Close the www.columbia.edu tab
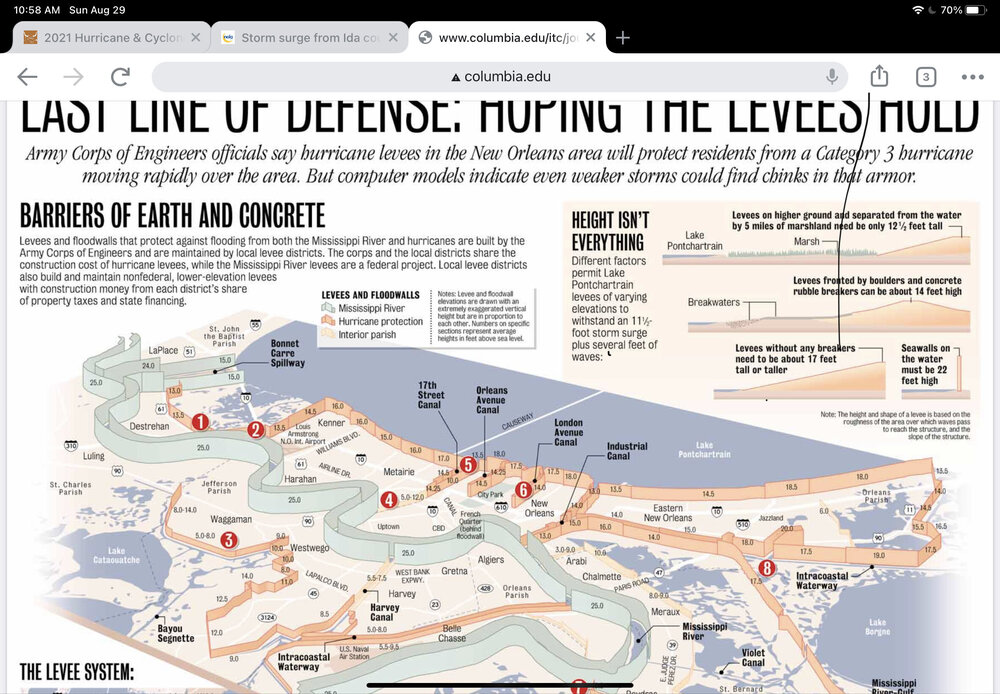The image size is (1000, 694). tap(592, 38)
